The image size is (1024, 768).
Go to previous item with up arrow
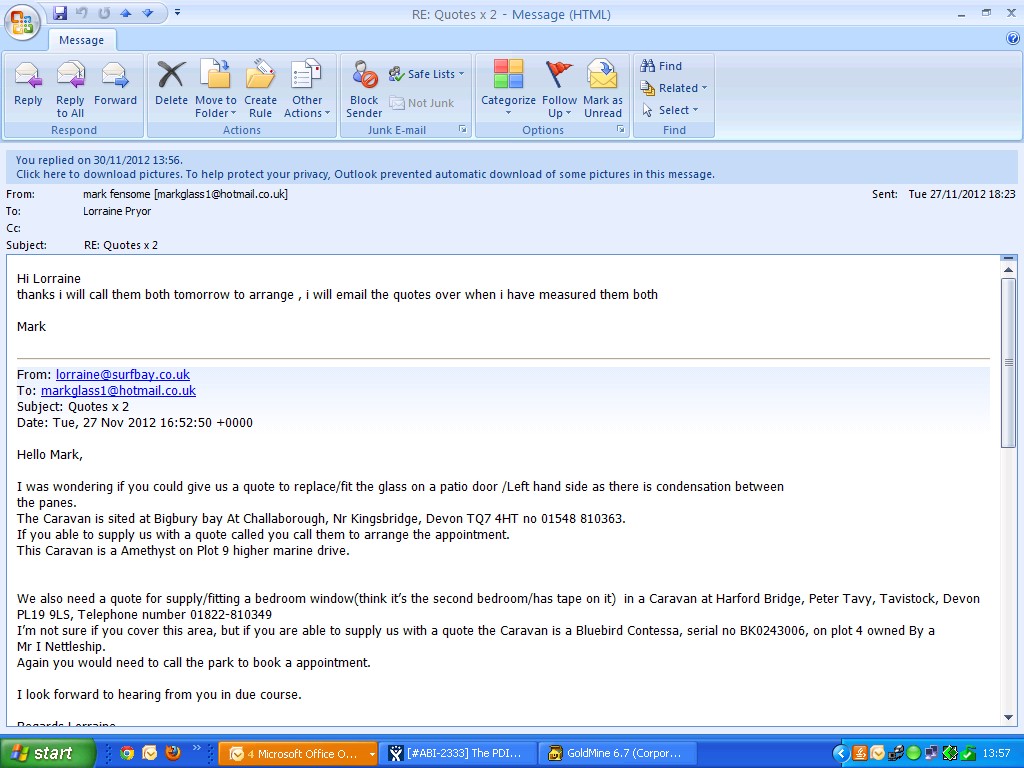pyautogui.click(x=125, y=12)
